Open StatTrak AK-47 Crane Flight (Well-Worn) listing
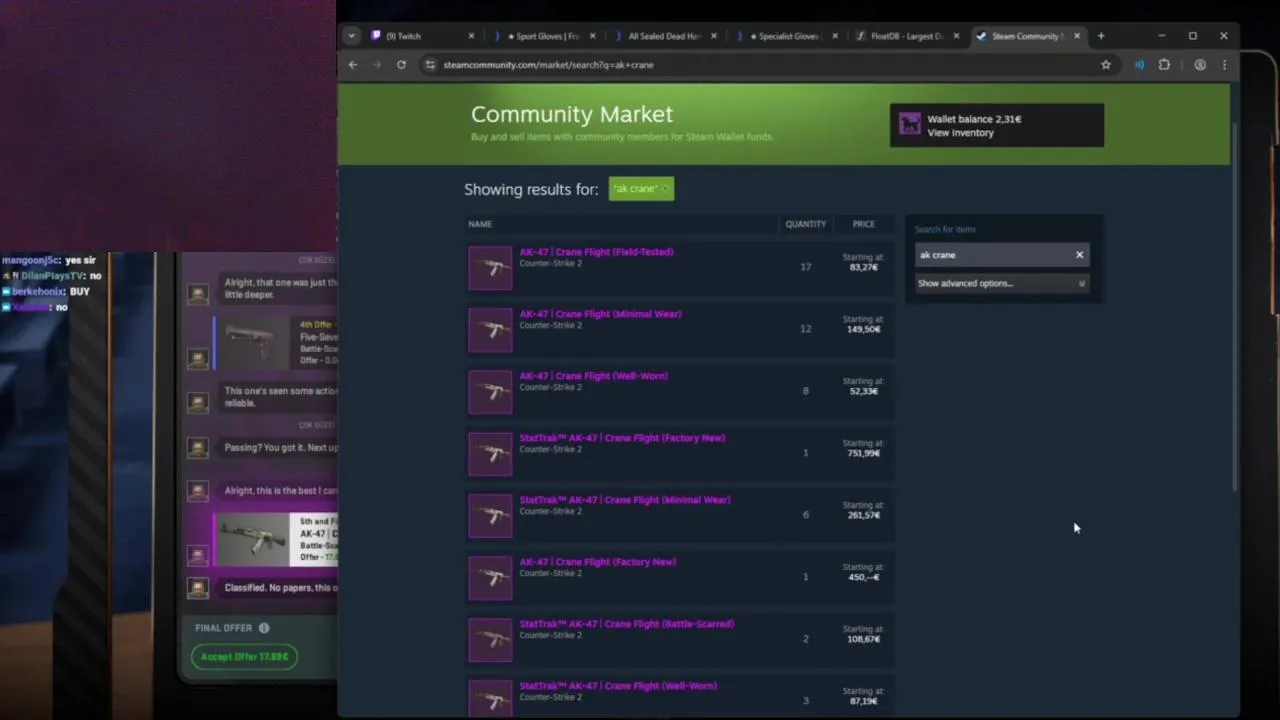Image resolution: width=1280 pixels, height=720 pixels. [618, 686]
